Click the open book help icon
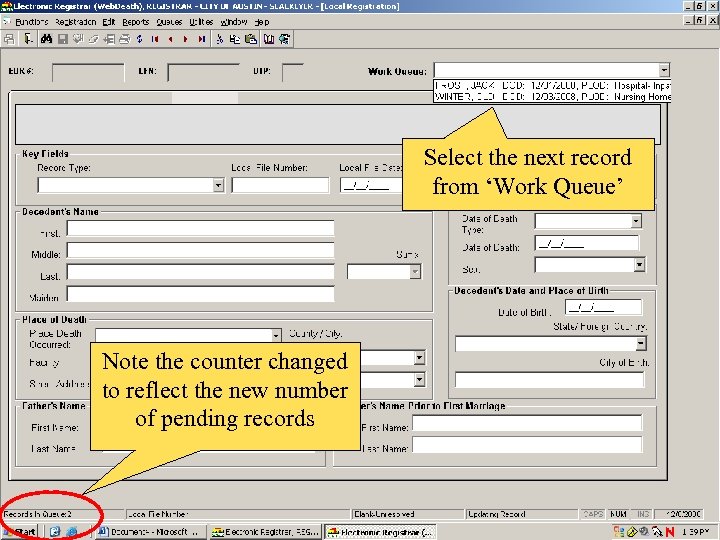This screenshot has width=720, height=540. click(x=269, y=39)
